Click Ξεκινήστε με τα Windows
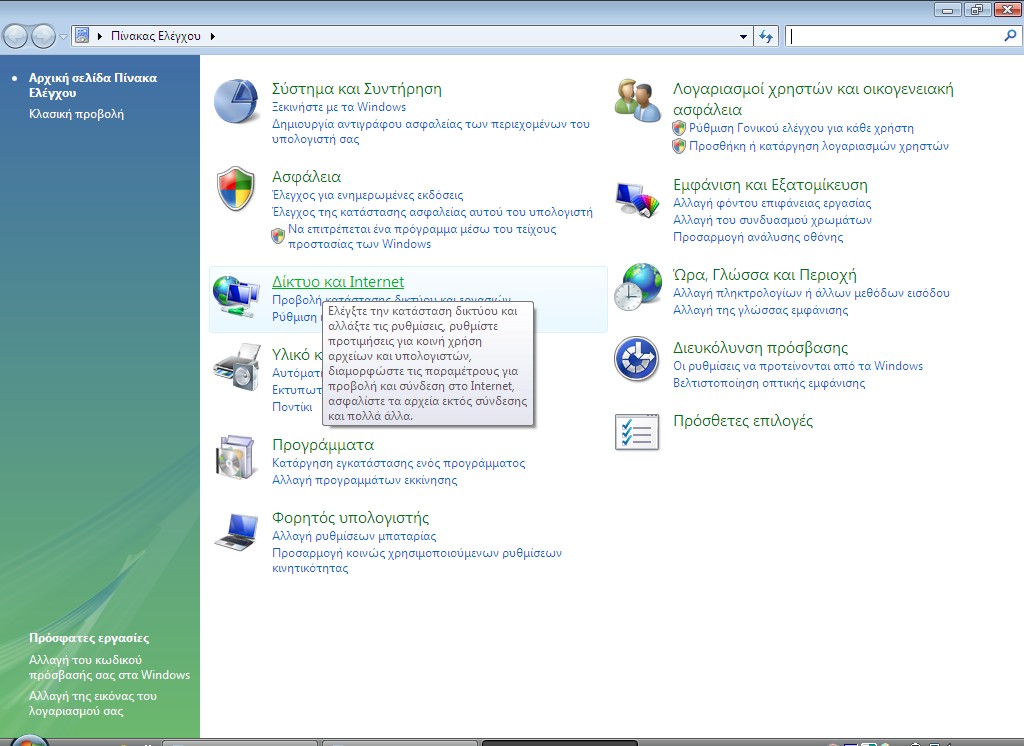Image resolution: width=1024 pixels, height=746 pixels. coord(339,107)
